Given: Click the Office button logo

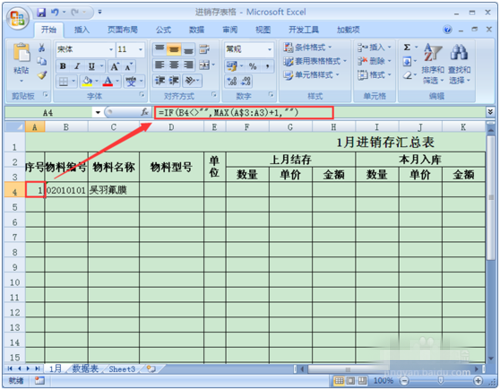Looking at the screenshot, I should (18, 18).
